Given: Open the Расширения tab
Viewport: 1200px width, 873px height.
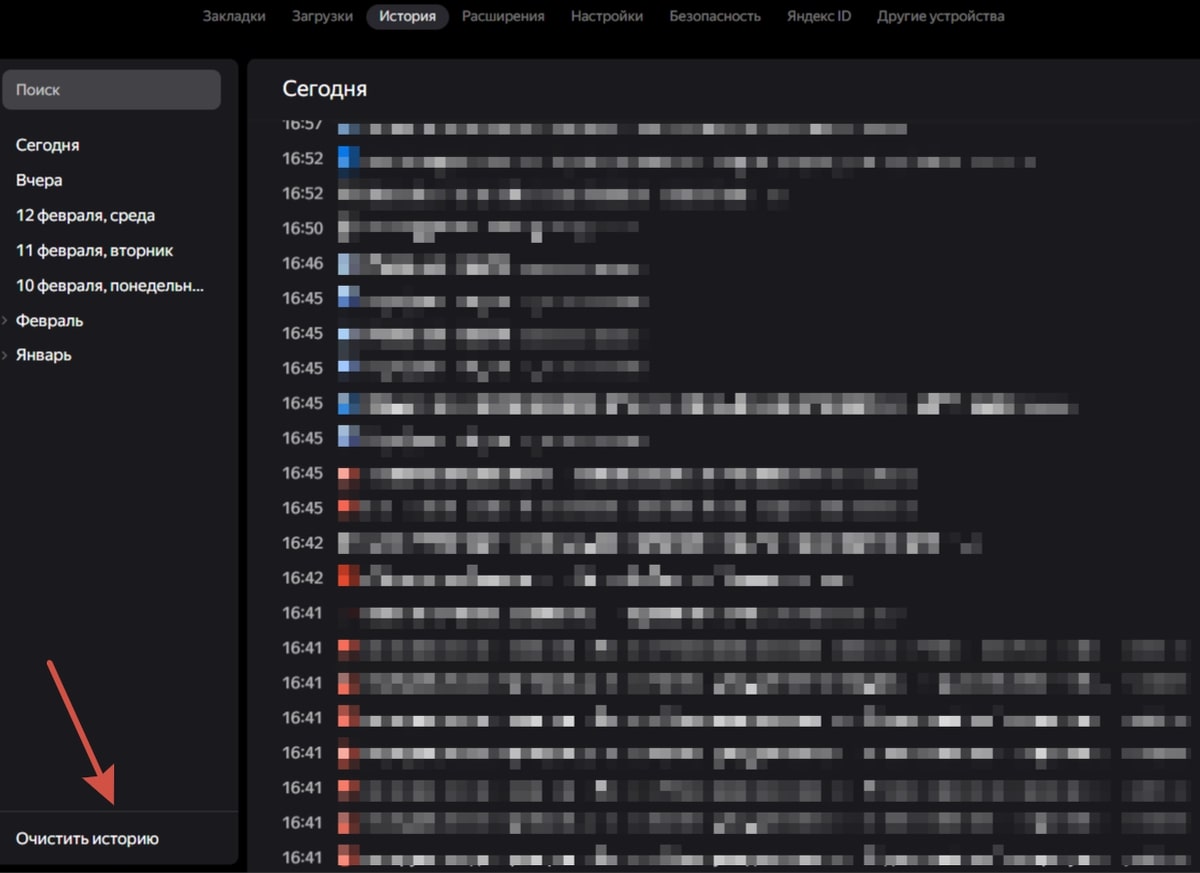Looking at the screenshot, I should coord(503,16).
